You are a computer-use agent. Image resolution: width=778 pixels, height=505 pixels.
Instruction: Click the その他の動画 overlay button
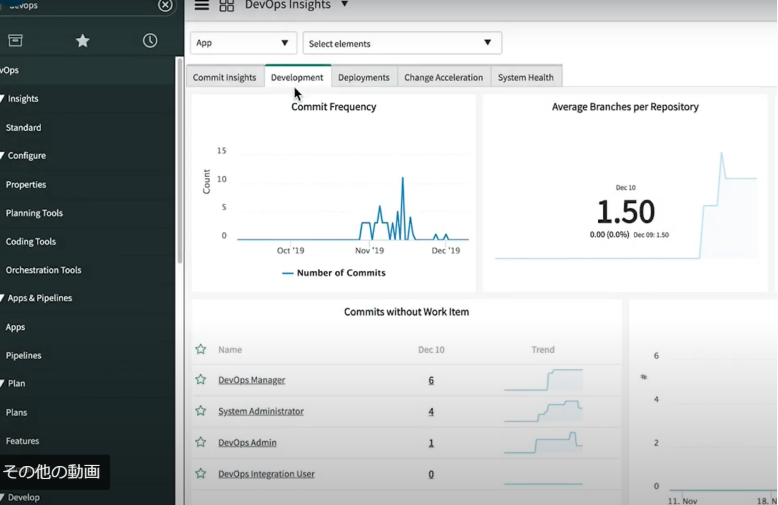53,472
